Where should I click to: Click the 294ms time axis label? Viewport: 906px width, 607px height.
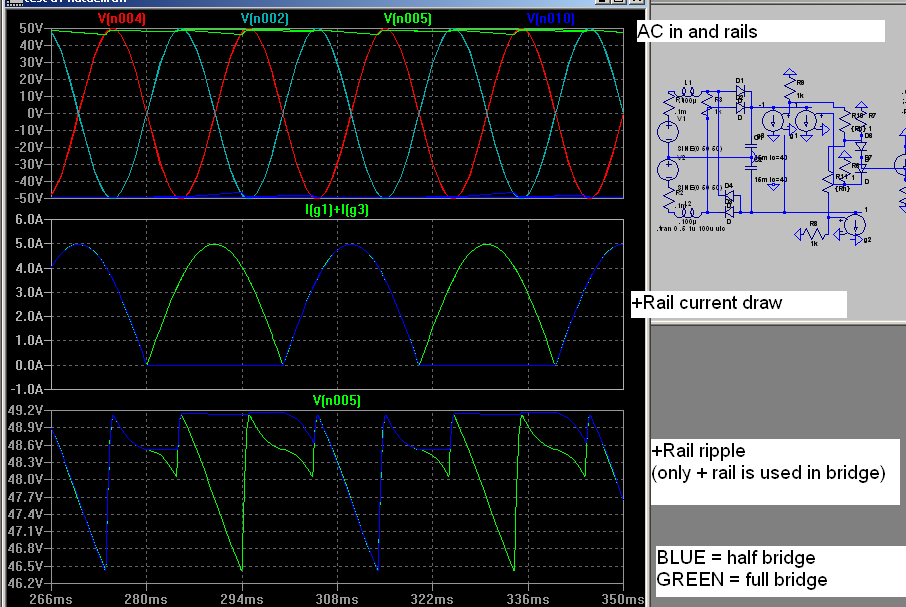coord(242,599)
